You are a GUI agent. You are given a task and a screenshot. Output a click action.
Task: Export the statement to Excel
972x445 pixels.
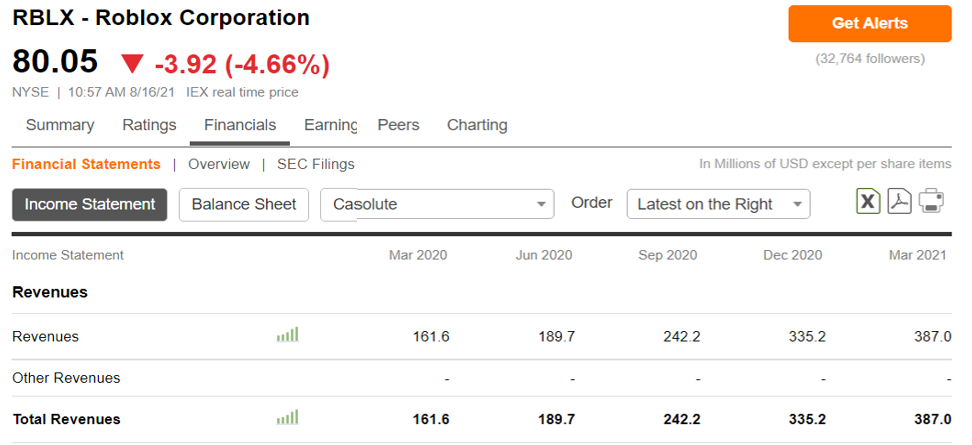pyautogui.click(x=868, y=202)
